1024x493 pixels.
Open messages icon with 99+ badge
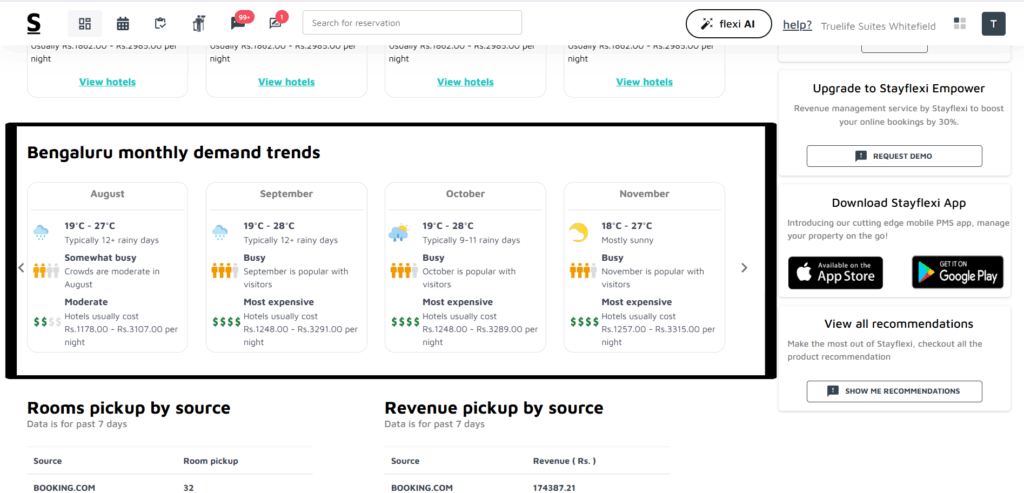click(238, 24)
